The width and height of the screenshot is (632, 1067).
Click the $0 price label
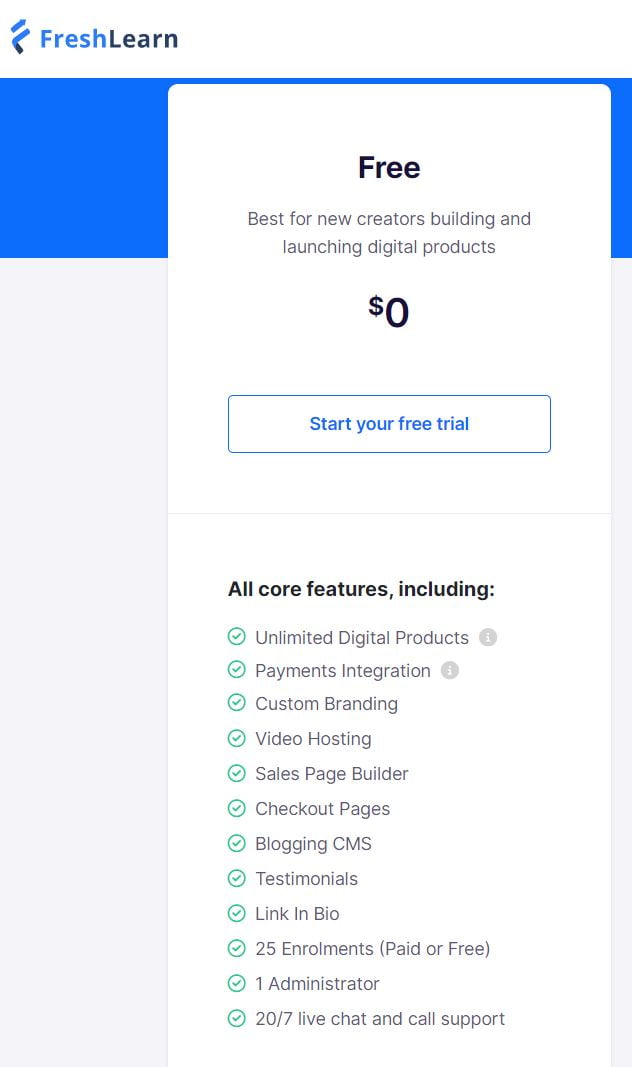pyautogui.click(x=389, y=311)
